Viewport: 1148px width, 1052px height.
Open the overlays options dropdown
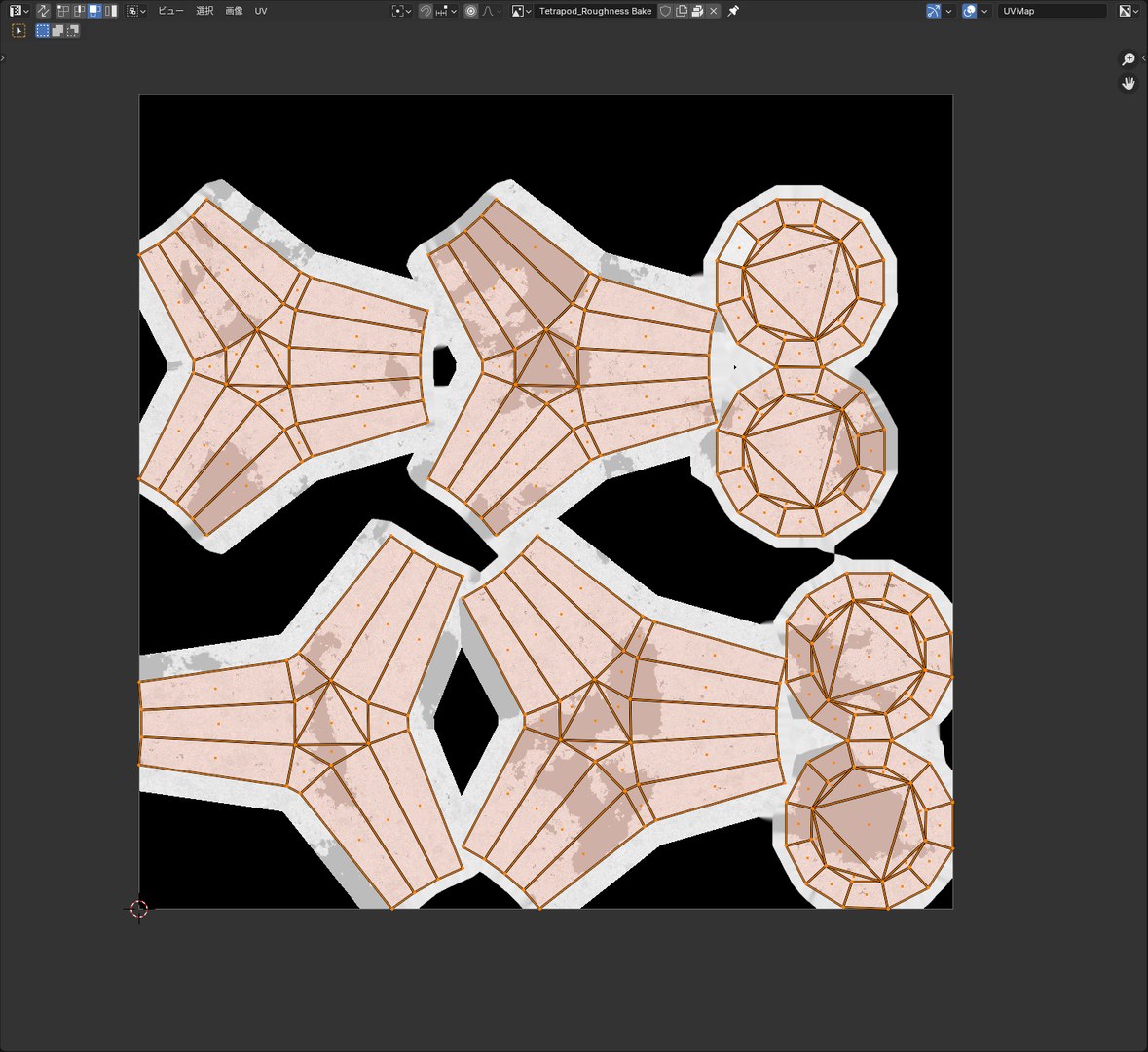coord(984,11)
